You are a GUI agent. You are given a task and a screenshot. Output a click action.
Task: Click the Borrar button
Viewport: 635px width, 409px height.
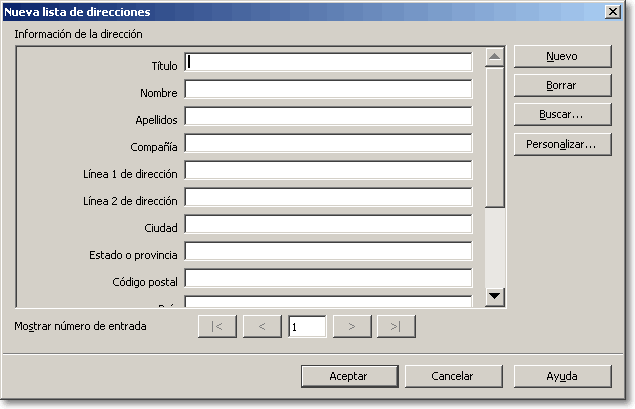coord(563,85)
